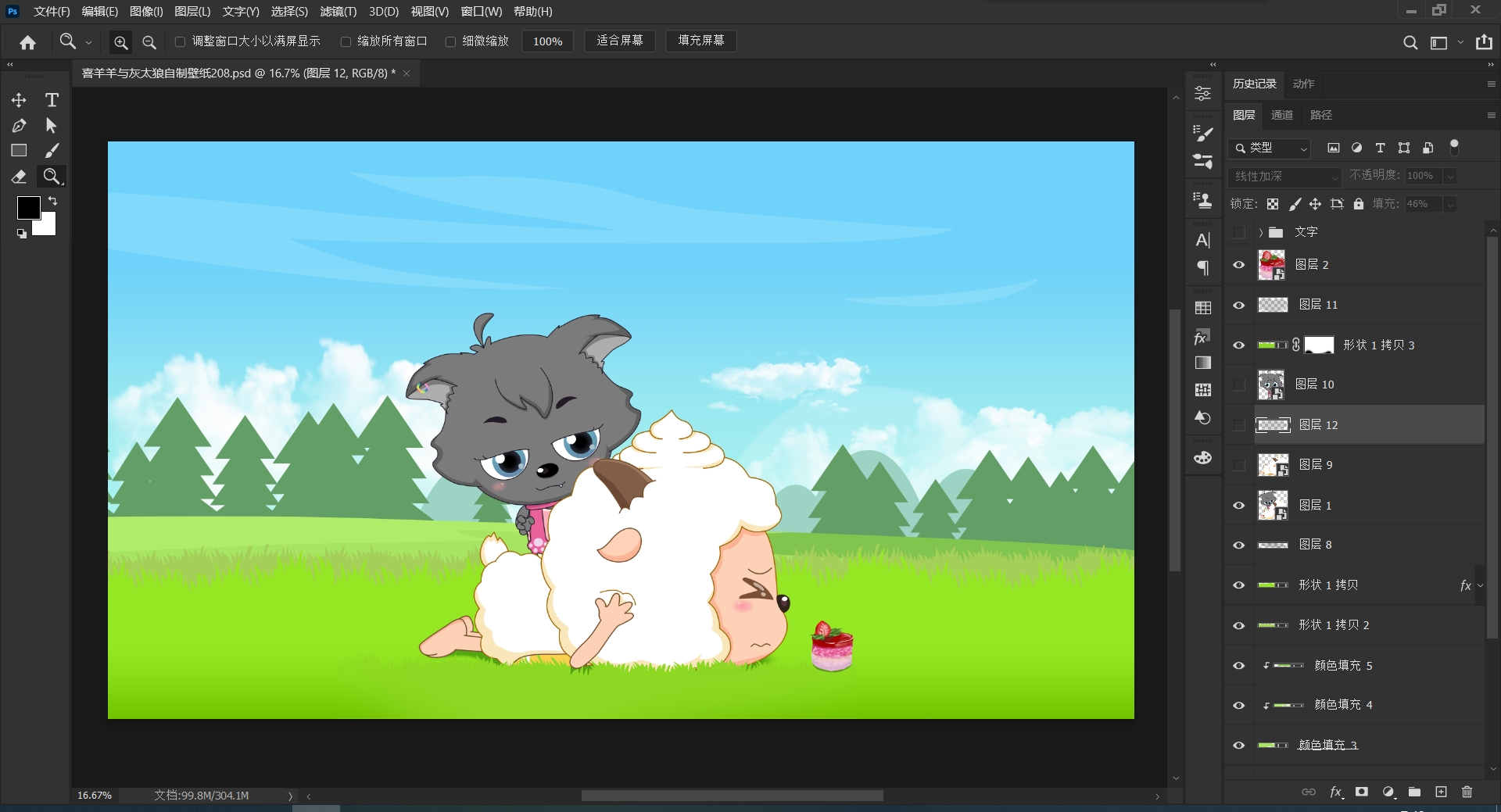Go to Home screen icon

pos(28,42)
